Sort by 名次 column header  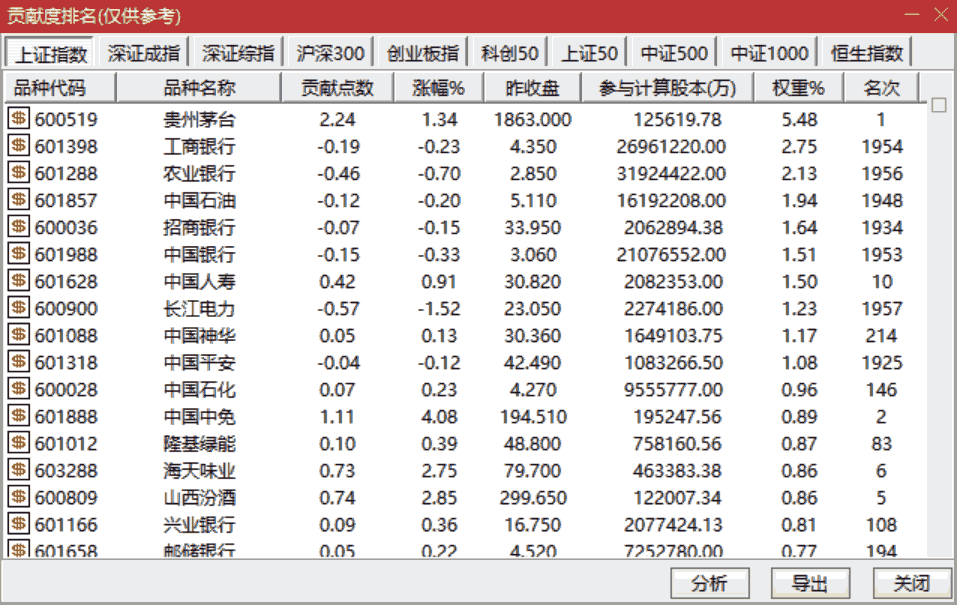click(881, 88)
